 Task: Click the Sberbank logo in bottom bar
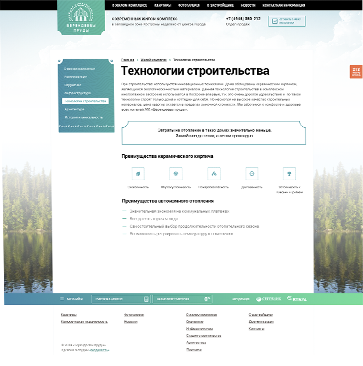[268, 299]
